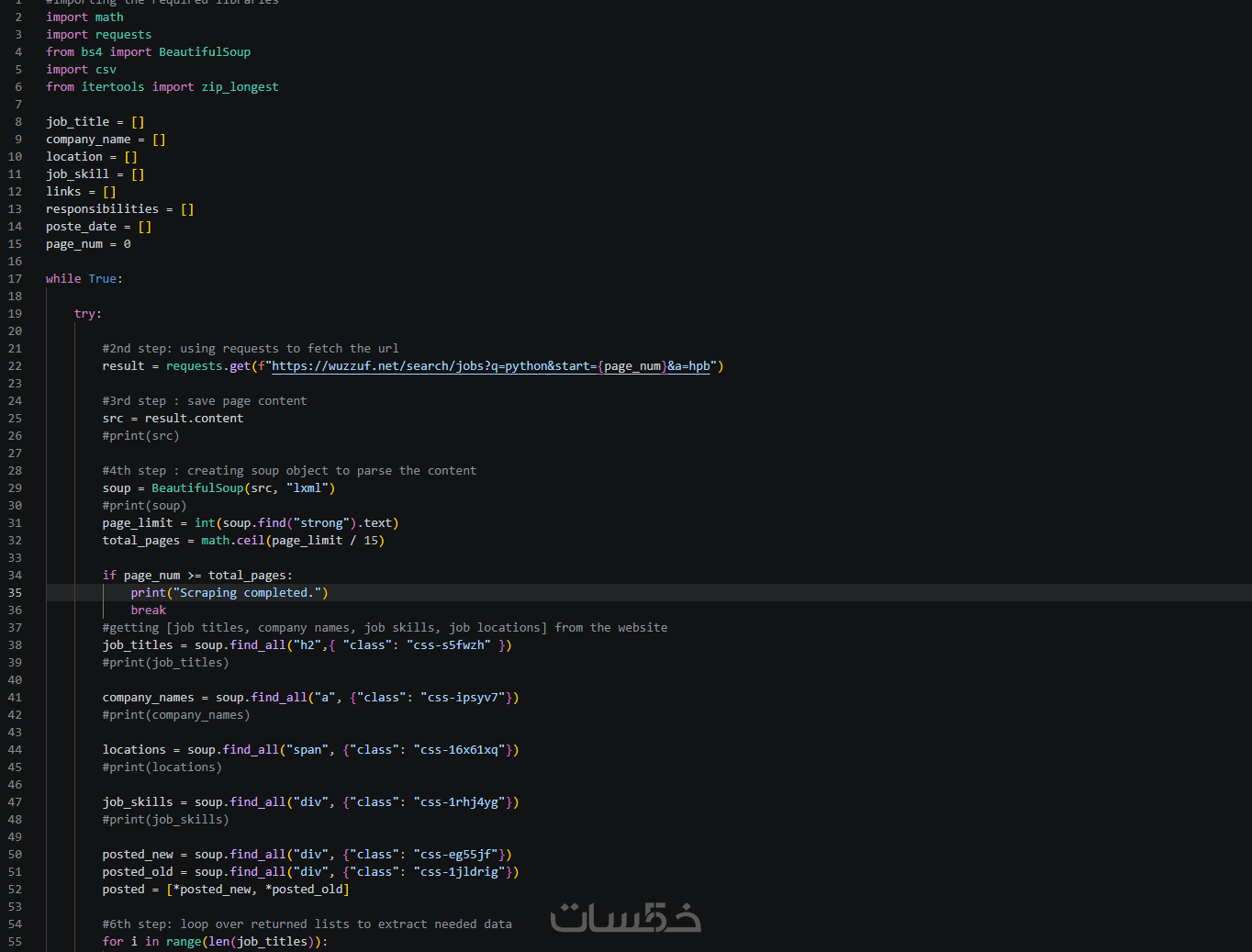The image size is (1252, 952).
Task: Place cursor on 'while True:' line
Action: pyautogui.click(x=84, y=279)
